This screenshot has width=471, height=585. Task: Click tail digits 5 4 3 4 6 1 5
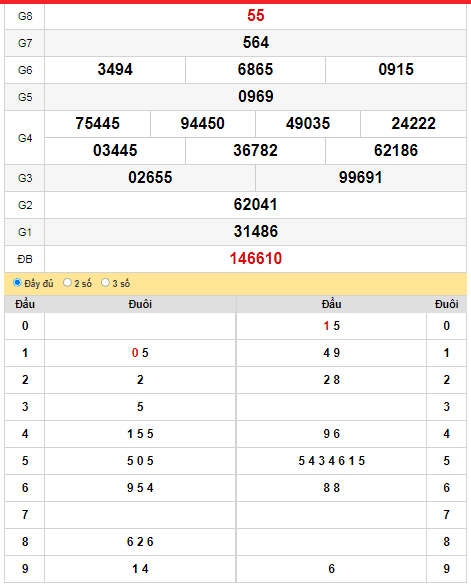pos(331,461)
